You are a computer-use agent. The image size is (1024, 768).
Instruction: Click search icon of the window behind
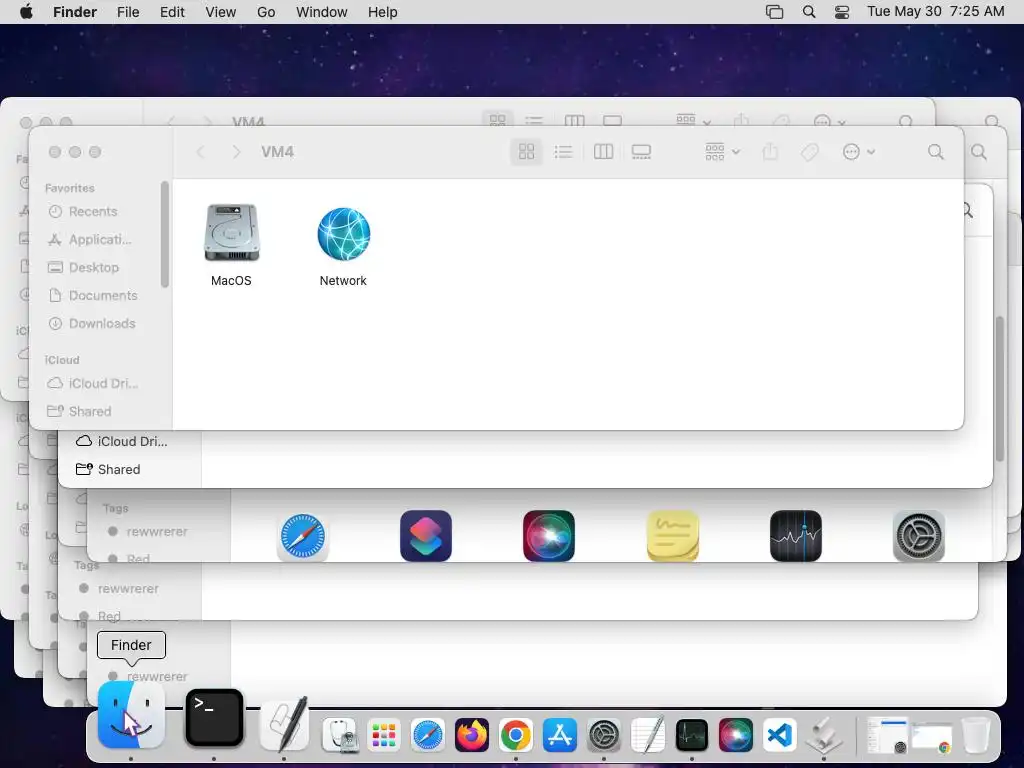coord(979,152)
